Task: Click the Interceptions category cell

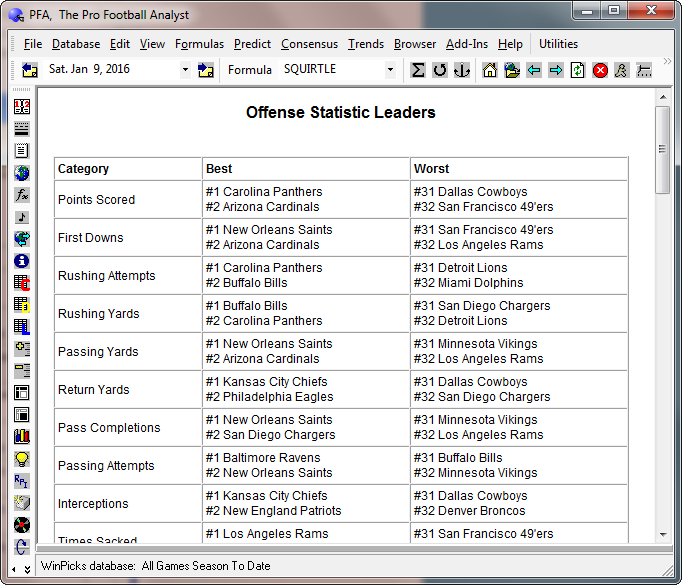Action: click(x=128, y=504)
